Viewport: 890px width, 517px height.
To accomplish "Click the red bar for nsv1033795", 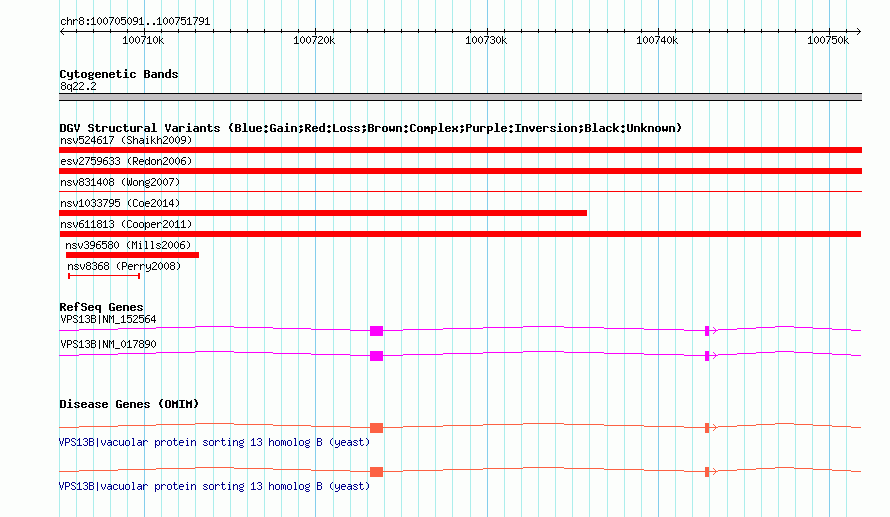I will [323, 213].
